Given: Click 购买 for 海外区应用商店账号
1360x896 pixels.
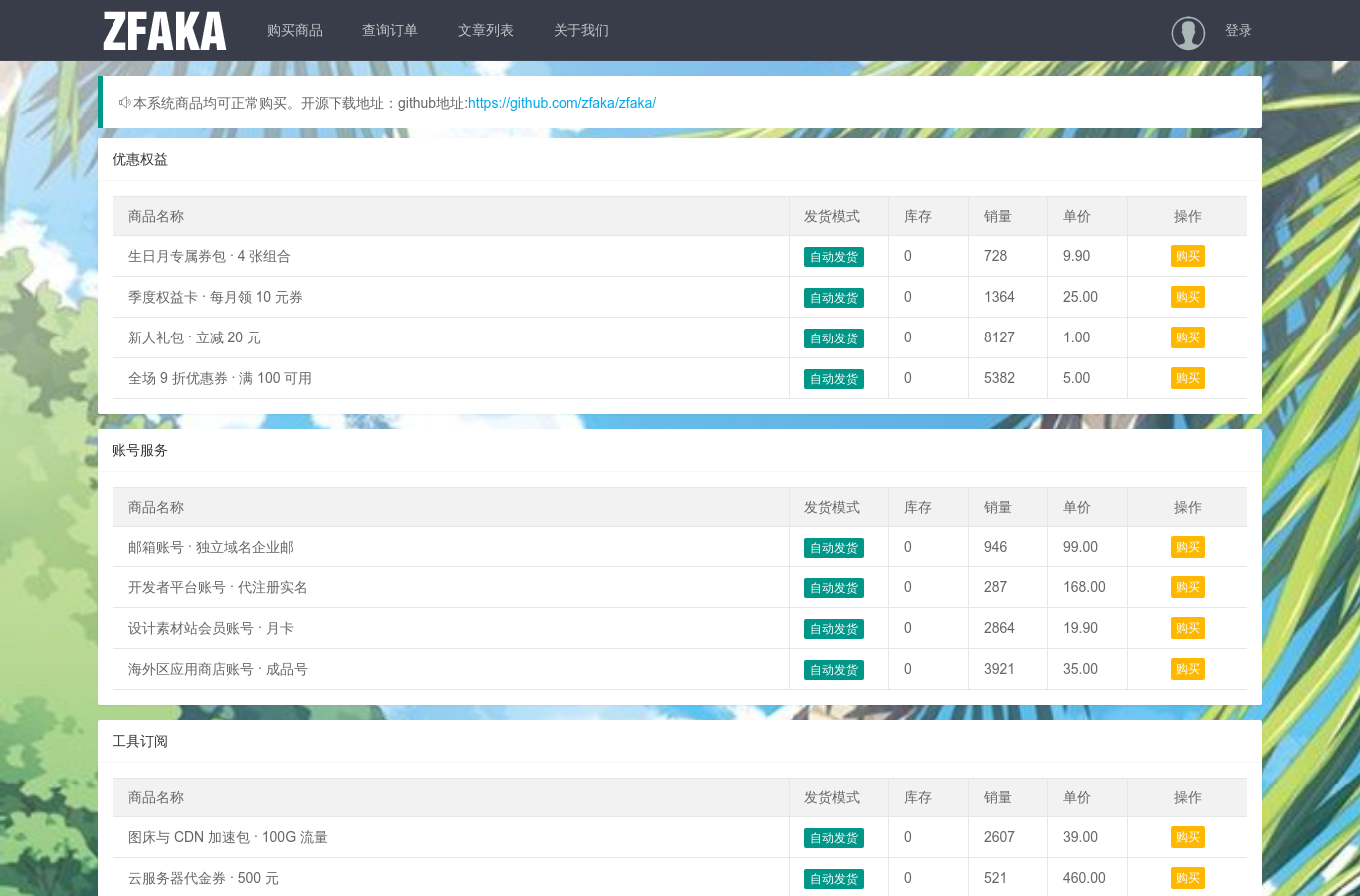Looking at the screenshot, I should (x=1188, y=669).
